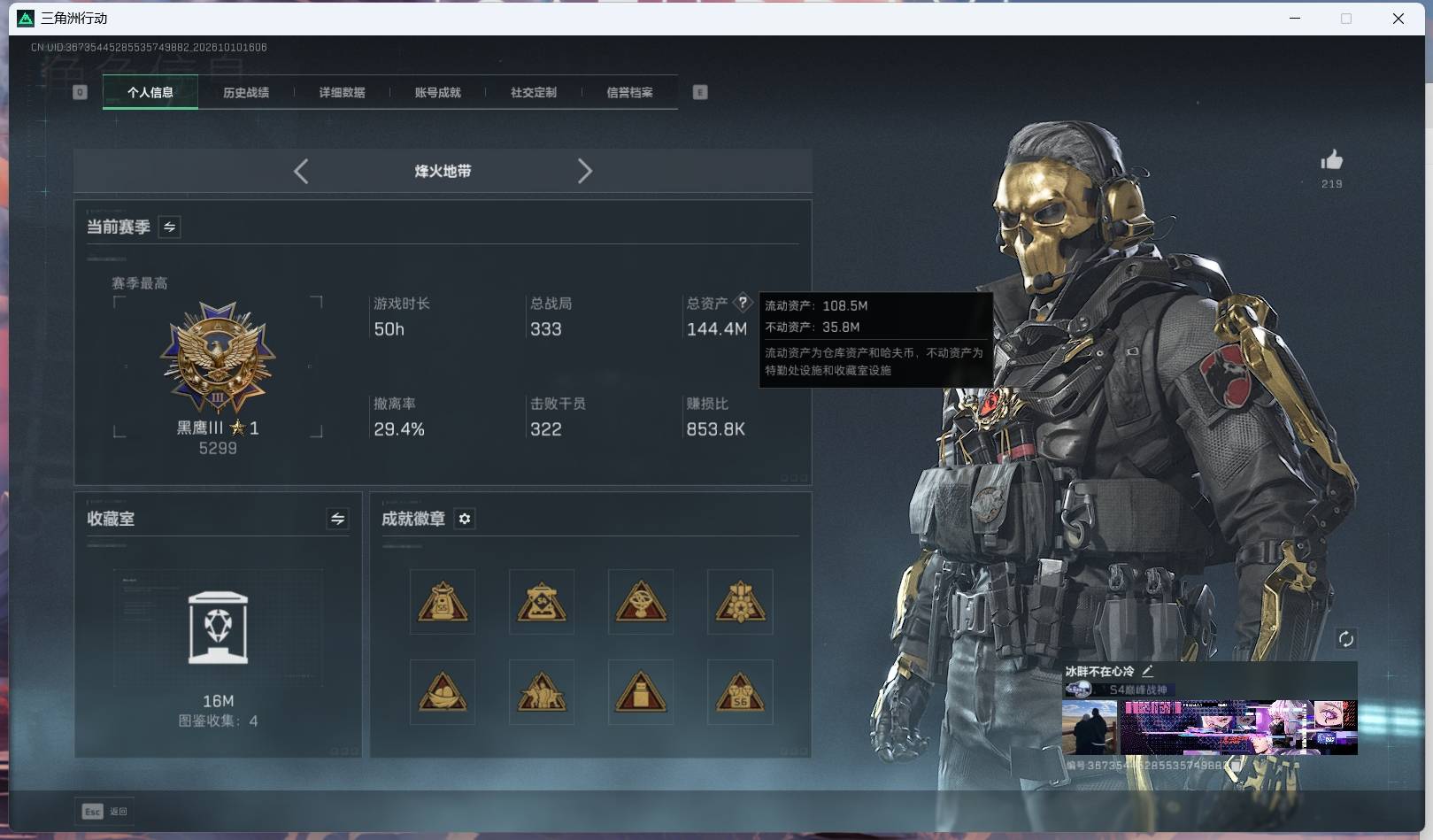Select the 个人信息 tab
1433x840 pixels.
coord(150,92)
